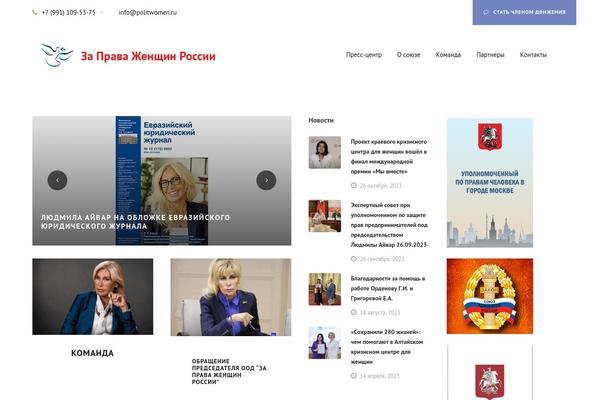Open thumbnail of краевой кризисный центр news

325,152
